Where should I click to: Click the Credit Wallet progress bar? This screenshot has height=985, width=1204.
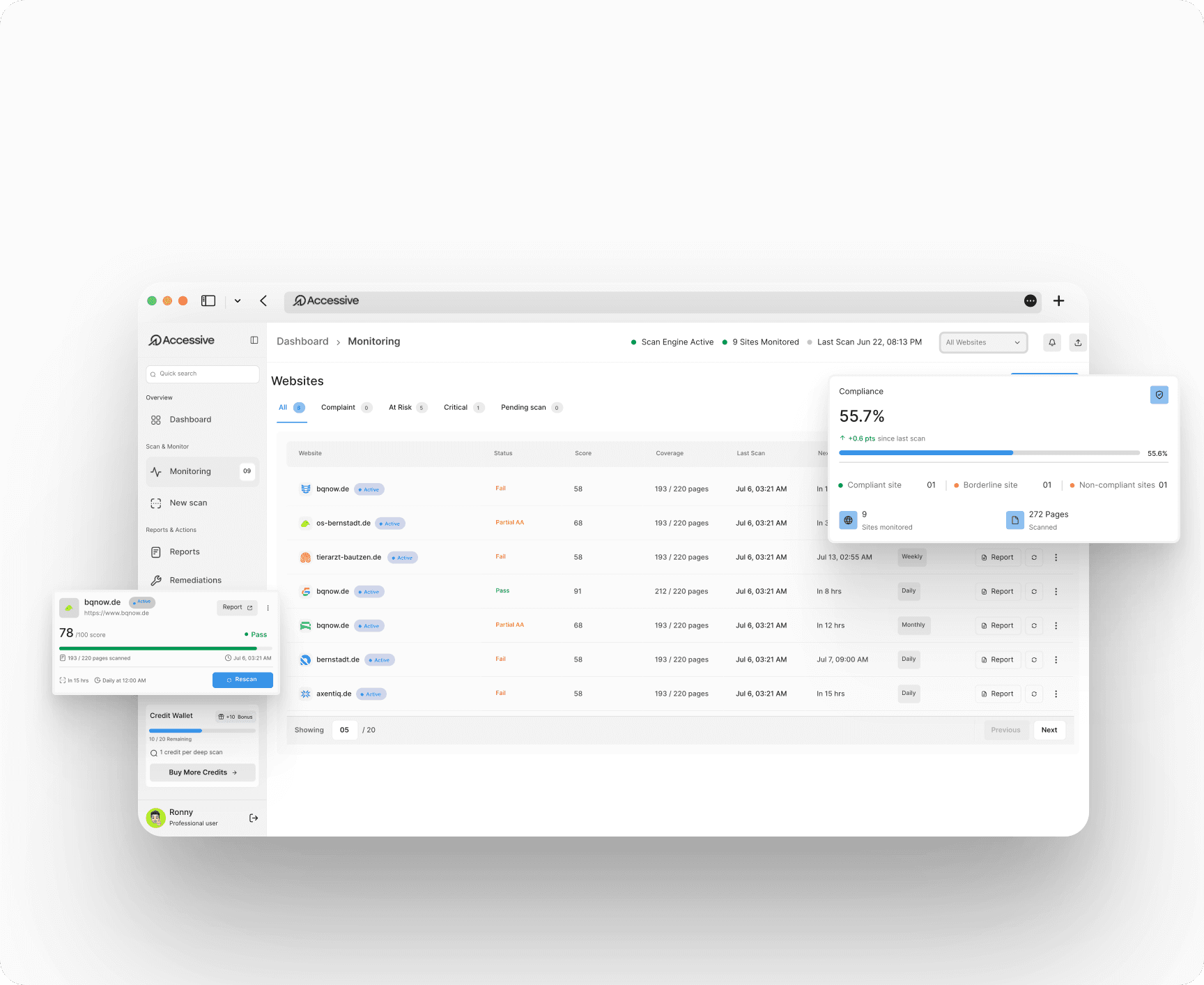(x=202, y=731)
